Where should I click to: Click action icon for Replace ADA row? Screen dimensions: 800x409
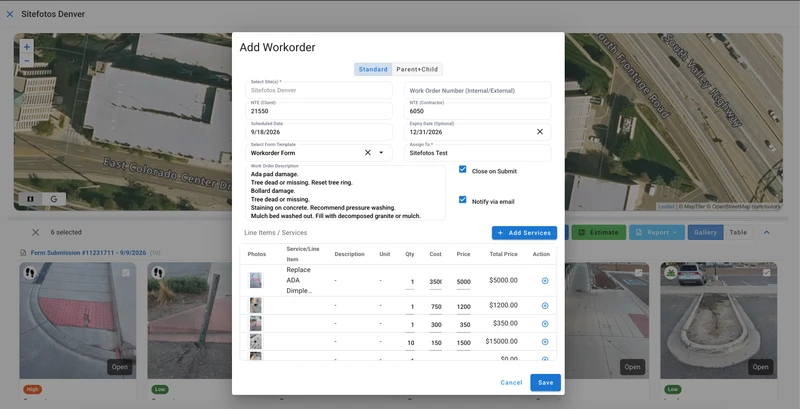pos(545,281)
